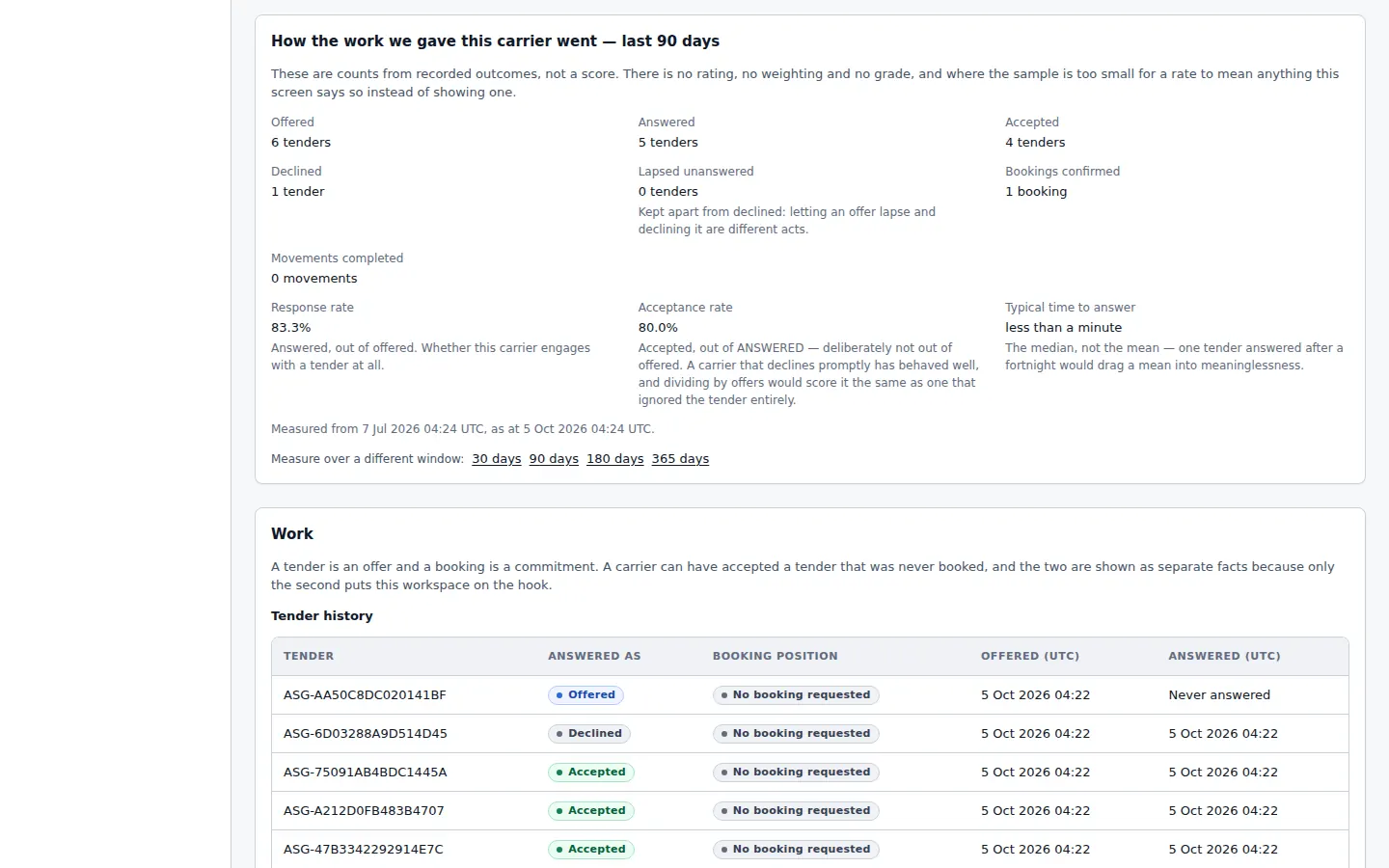Select tender ASG-6D03288A9D514D45
The width and height of the screenshot is (1389, 868).
click(x=366, y=734)
